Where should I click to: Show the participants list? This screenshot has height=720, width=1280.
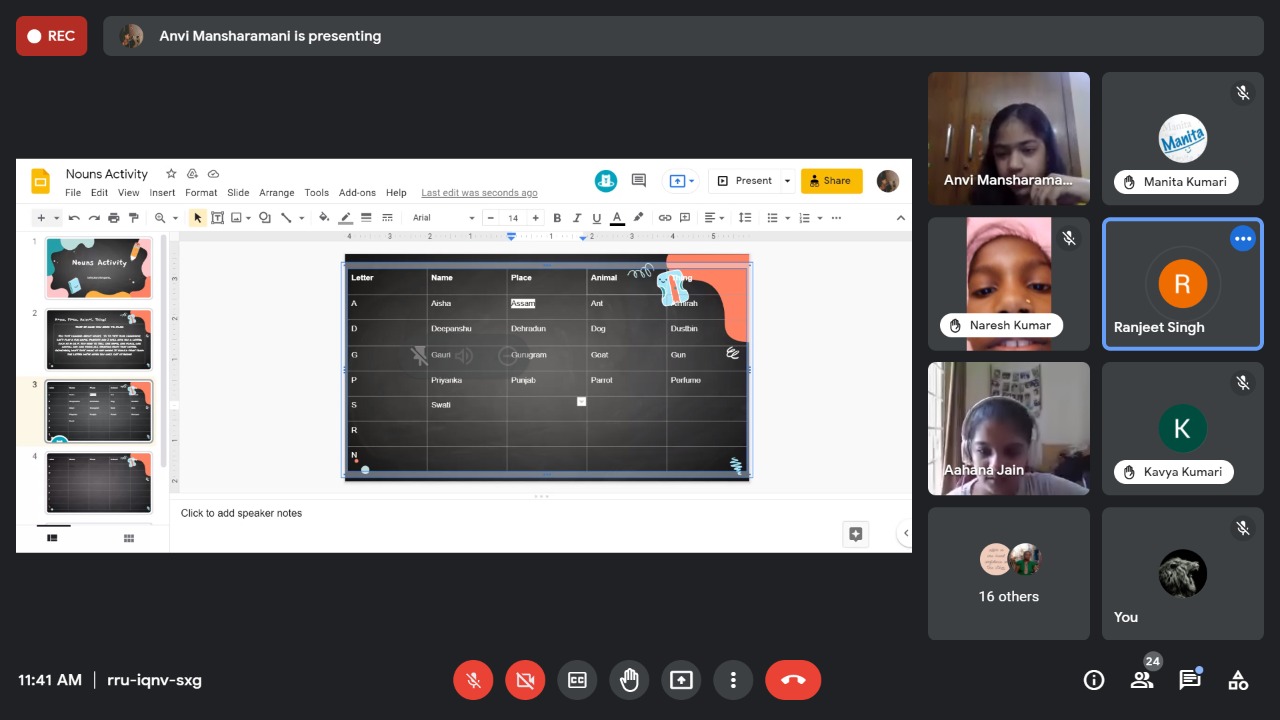(1141, 680)
